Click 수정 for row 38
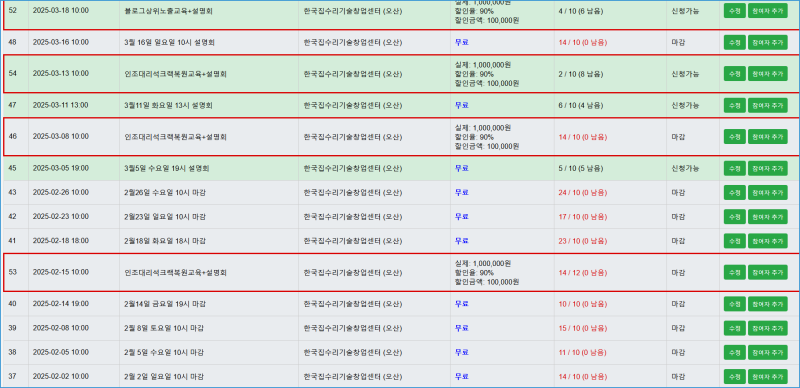This screenshot has width=800, height=388. coord(735,352)
